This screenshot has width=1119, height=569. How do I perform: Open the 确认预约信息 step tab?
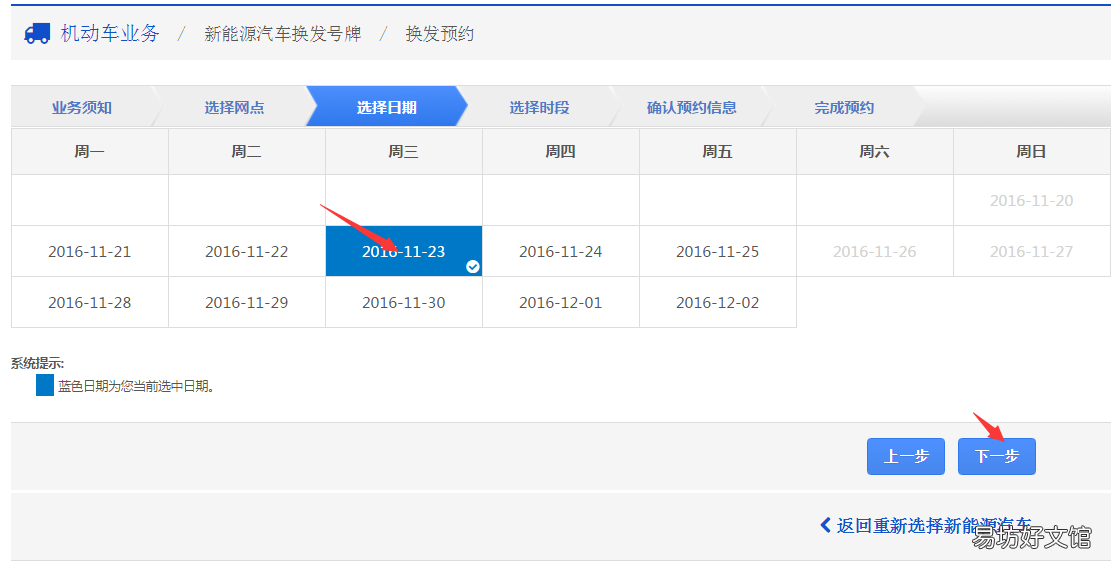tap(692, 108)
